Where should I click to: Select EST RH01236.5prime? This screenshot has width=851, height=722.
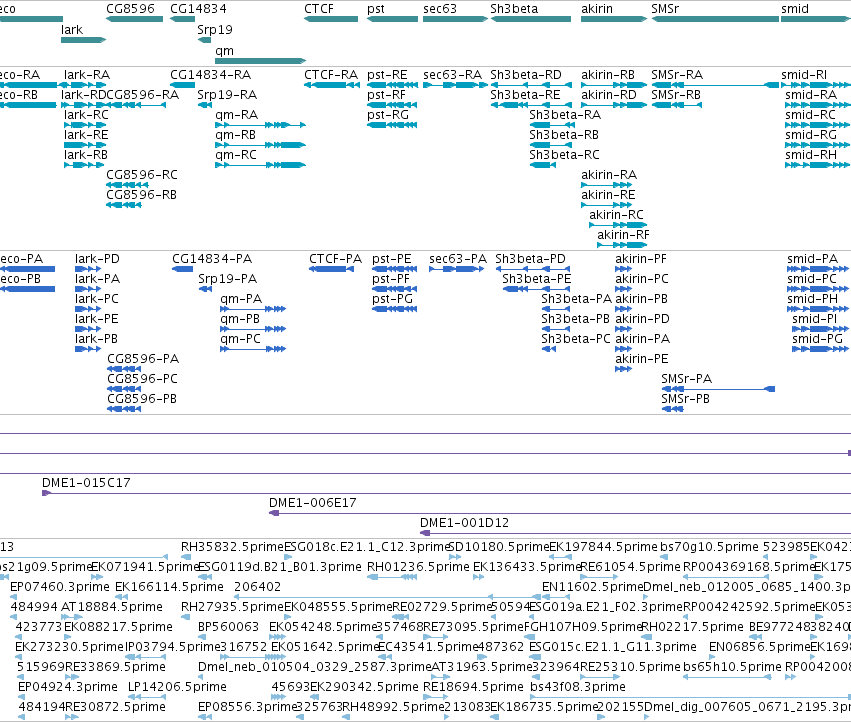click(x=418, y=567)
